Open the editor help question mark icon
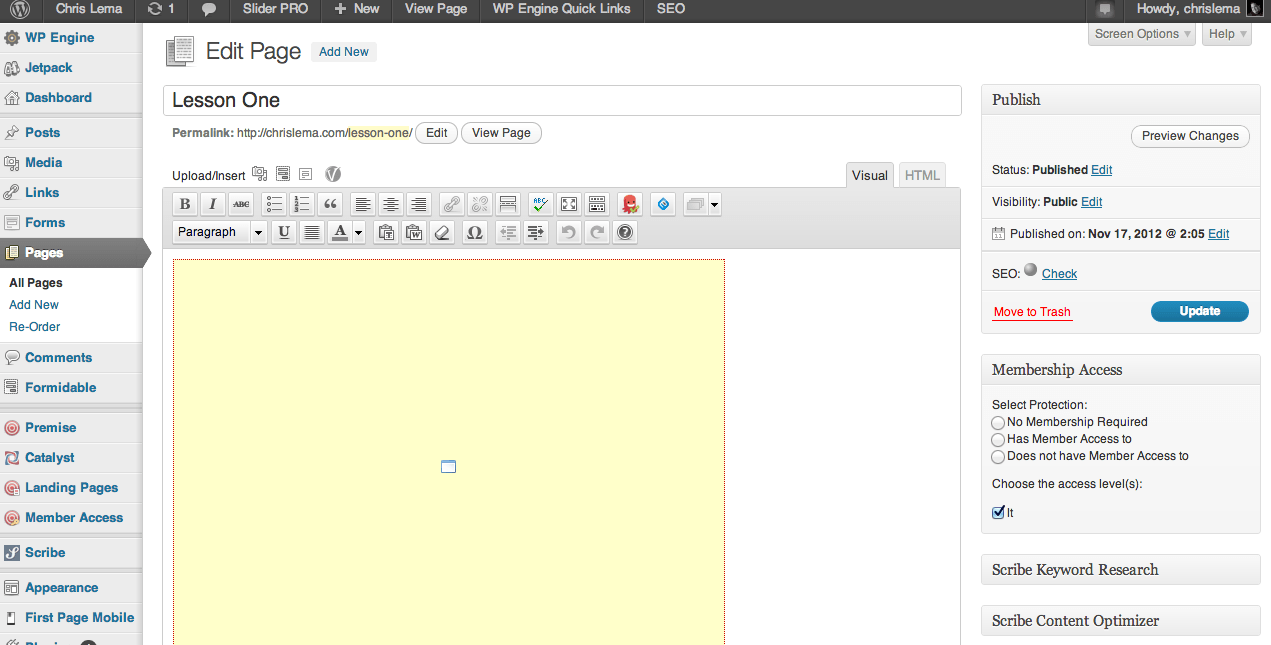The image size is (1271, 645). click(x=625, y=233)
